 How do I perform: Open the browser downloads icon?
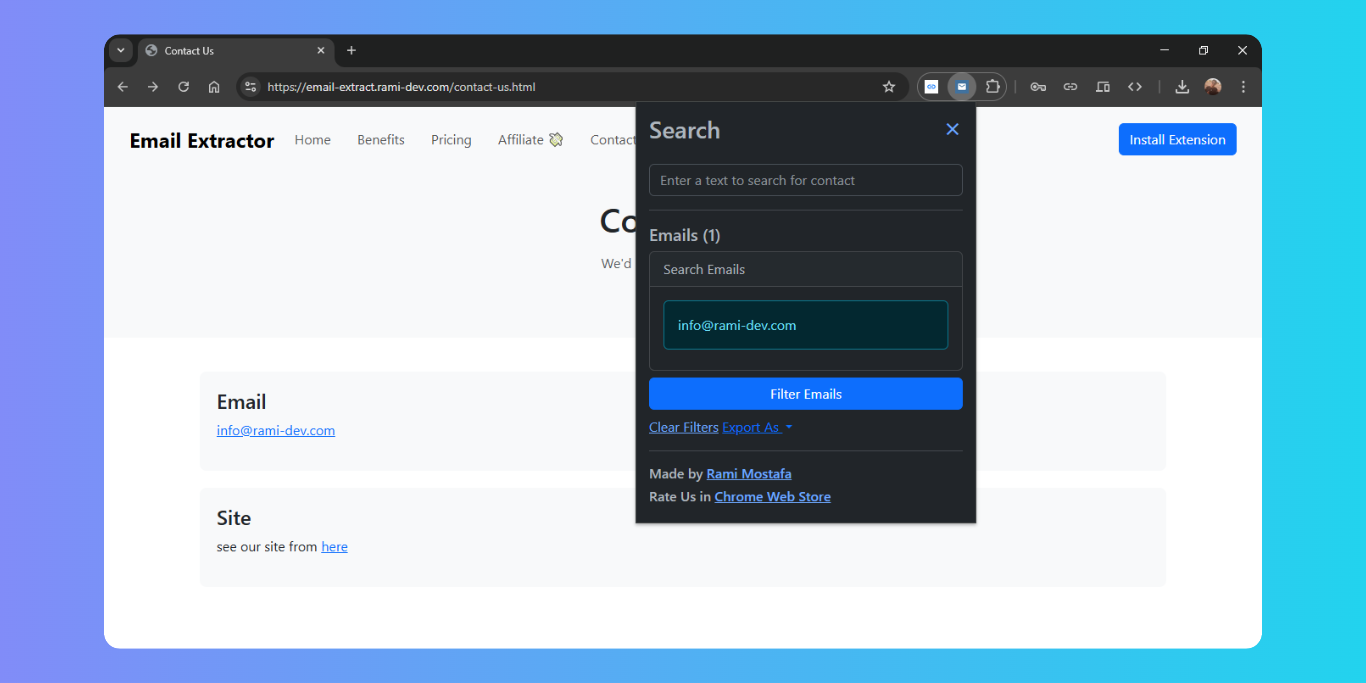[1182, 87]
